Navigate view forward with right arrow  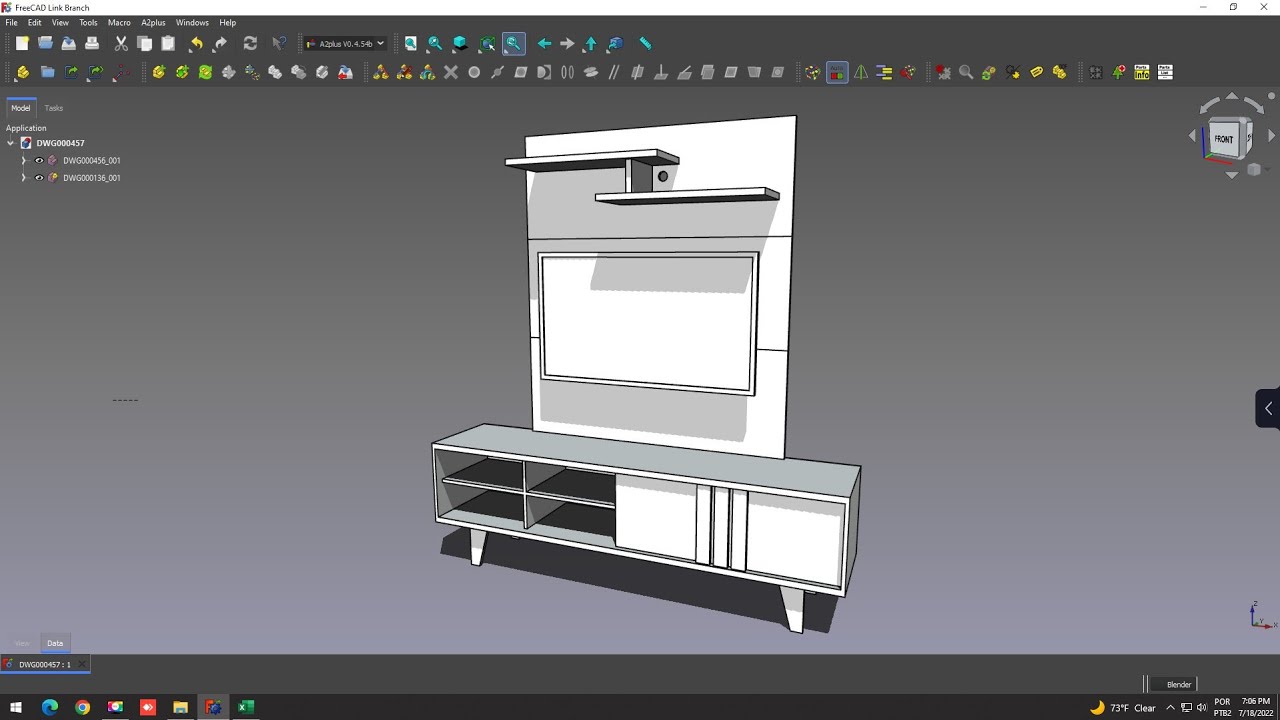click(x=567, y=43)
